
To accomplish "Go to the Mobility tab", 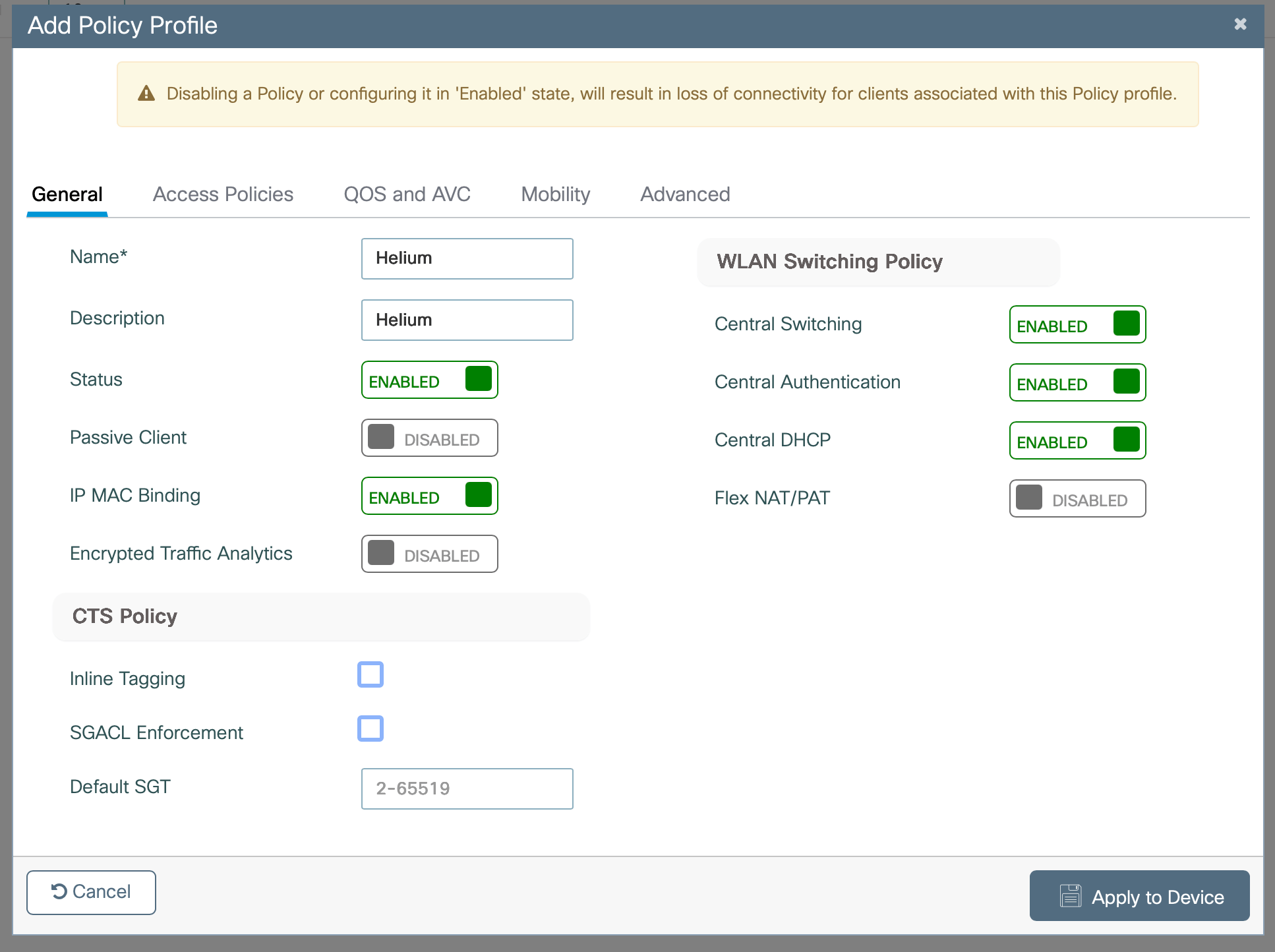I will pyautogui.click(x=555, y=194).
